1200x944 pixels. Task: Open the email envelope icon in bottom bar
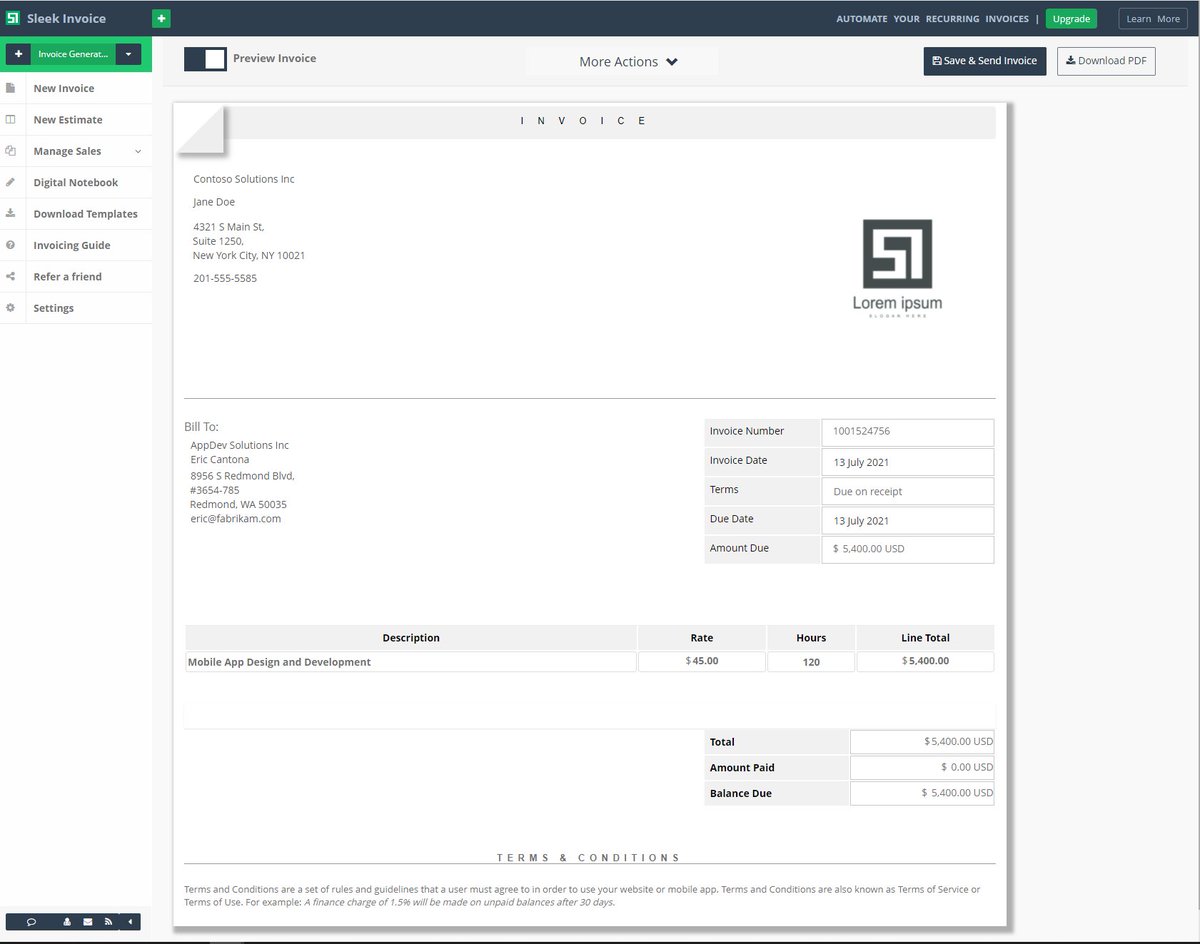click(x=88, y=921)
